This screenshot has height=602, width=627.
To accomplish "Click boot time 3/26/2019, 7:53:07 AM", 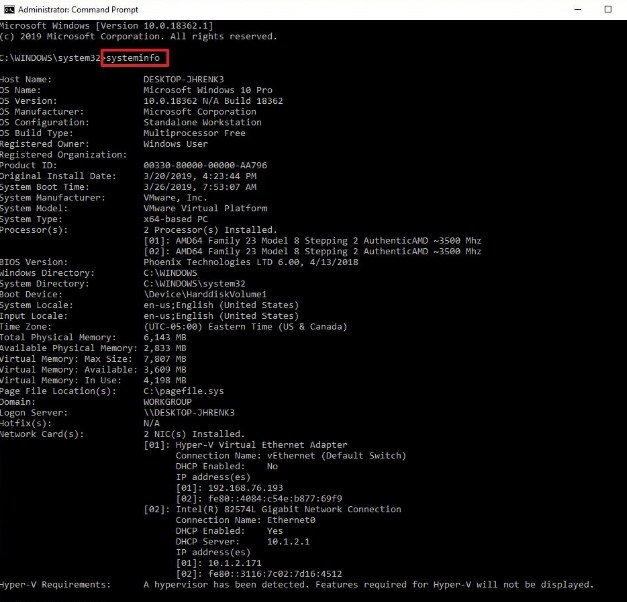I will pyautogui.click(x=200, y=187).
